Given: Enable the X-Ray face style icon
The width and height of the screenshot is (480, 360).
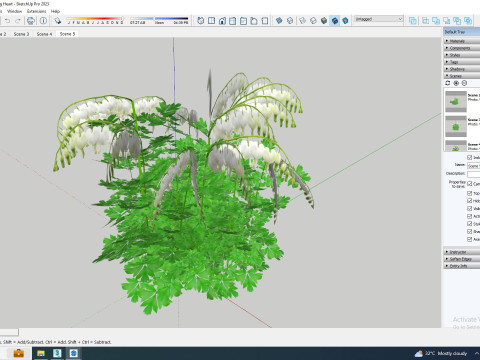Looking at the screenshot, I should pyautogui.click(x=279, y=21).
